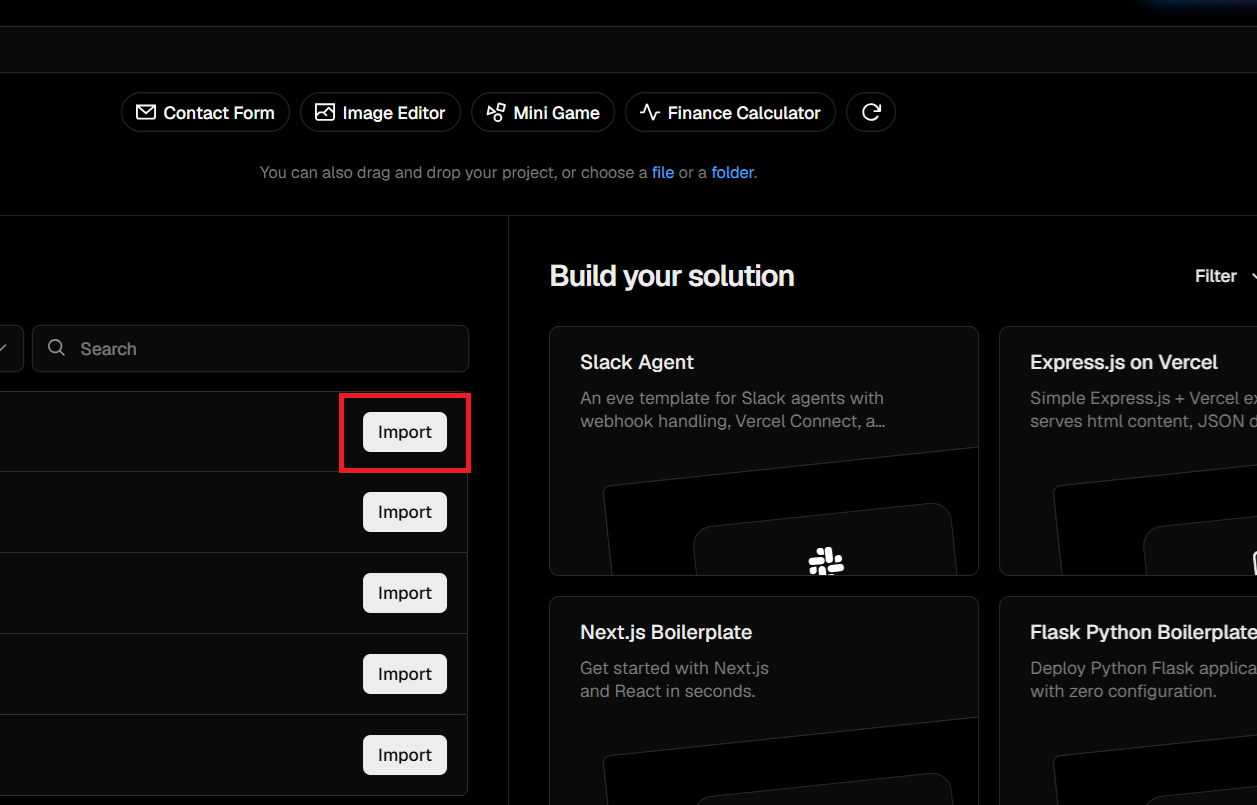Open the Filter dropdown for templates
This screenshot has height=805, width=1257.
[1226, 276]
